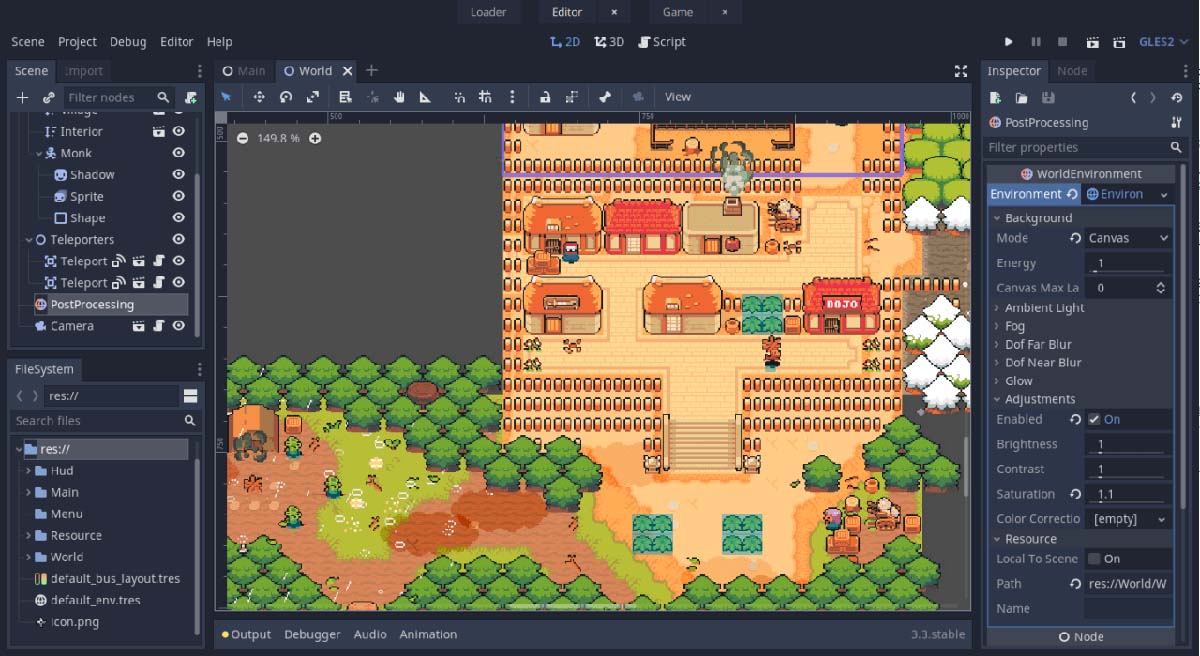Enable Local To Scene checkbox
Viewport: 1200px width, 656px height.
pyautogui.click(x=1094, y=558)
